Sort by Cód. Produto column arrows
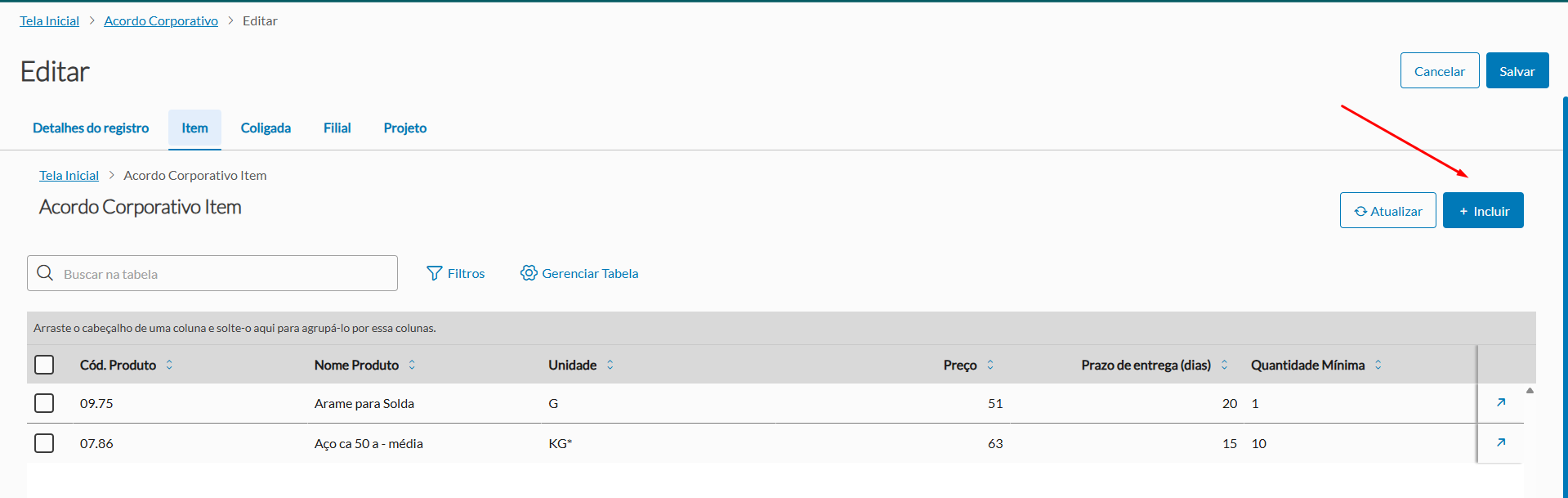The width and height of the screenshot is (1568, 498). click(x=169, y=365)
